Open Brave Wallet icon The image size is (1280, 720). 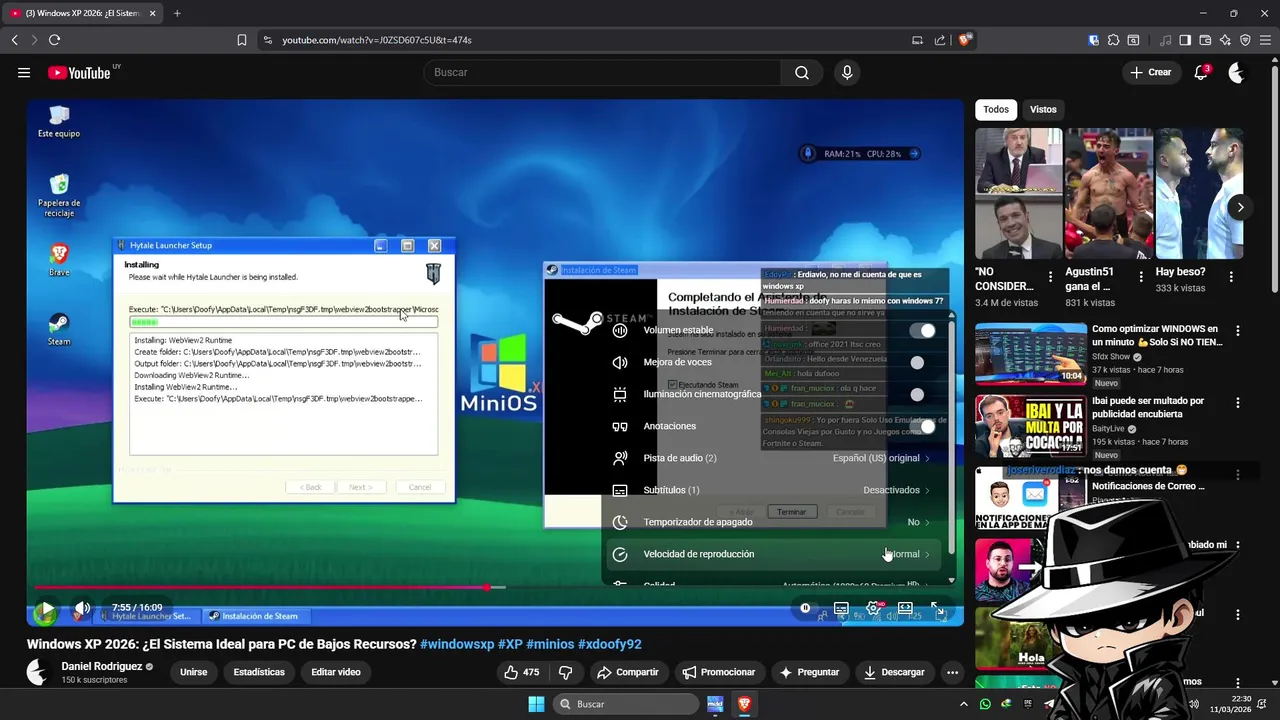click(1205, 40)
